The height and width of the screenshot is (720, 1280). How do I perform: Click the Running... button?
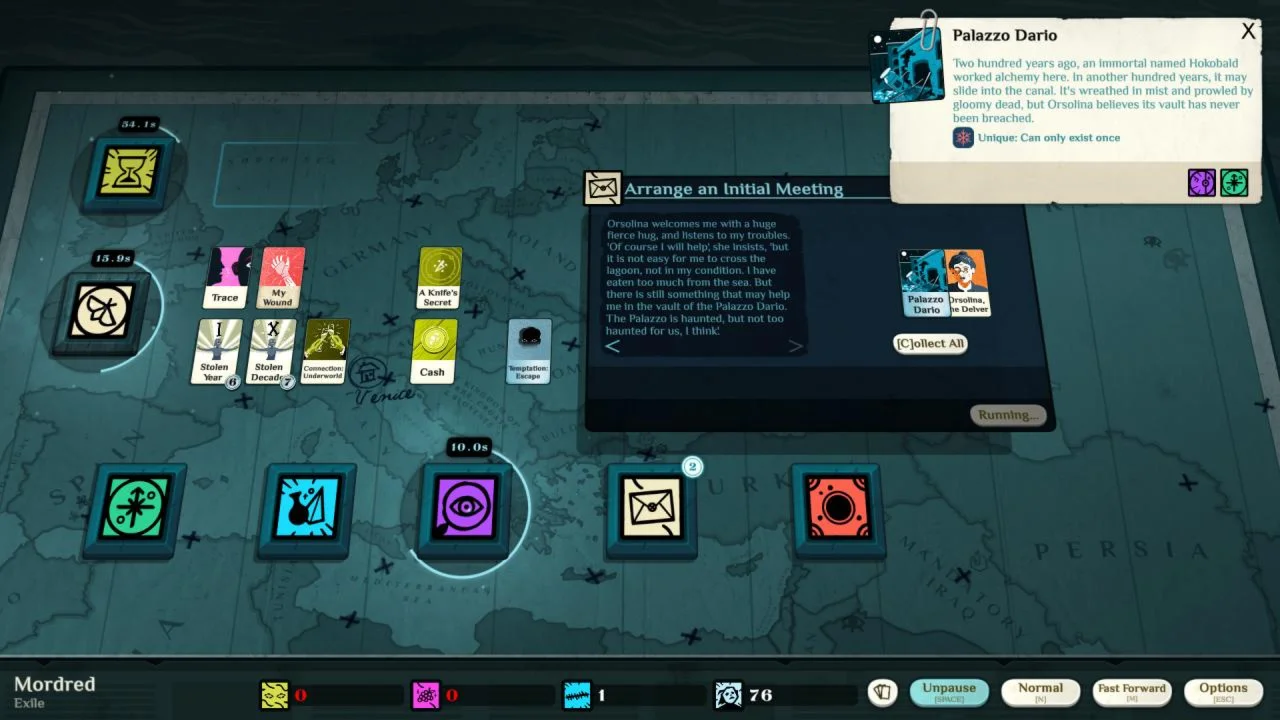(x=1007, y=415)
